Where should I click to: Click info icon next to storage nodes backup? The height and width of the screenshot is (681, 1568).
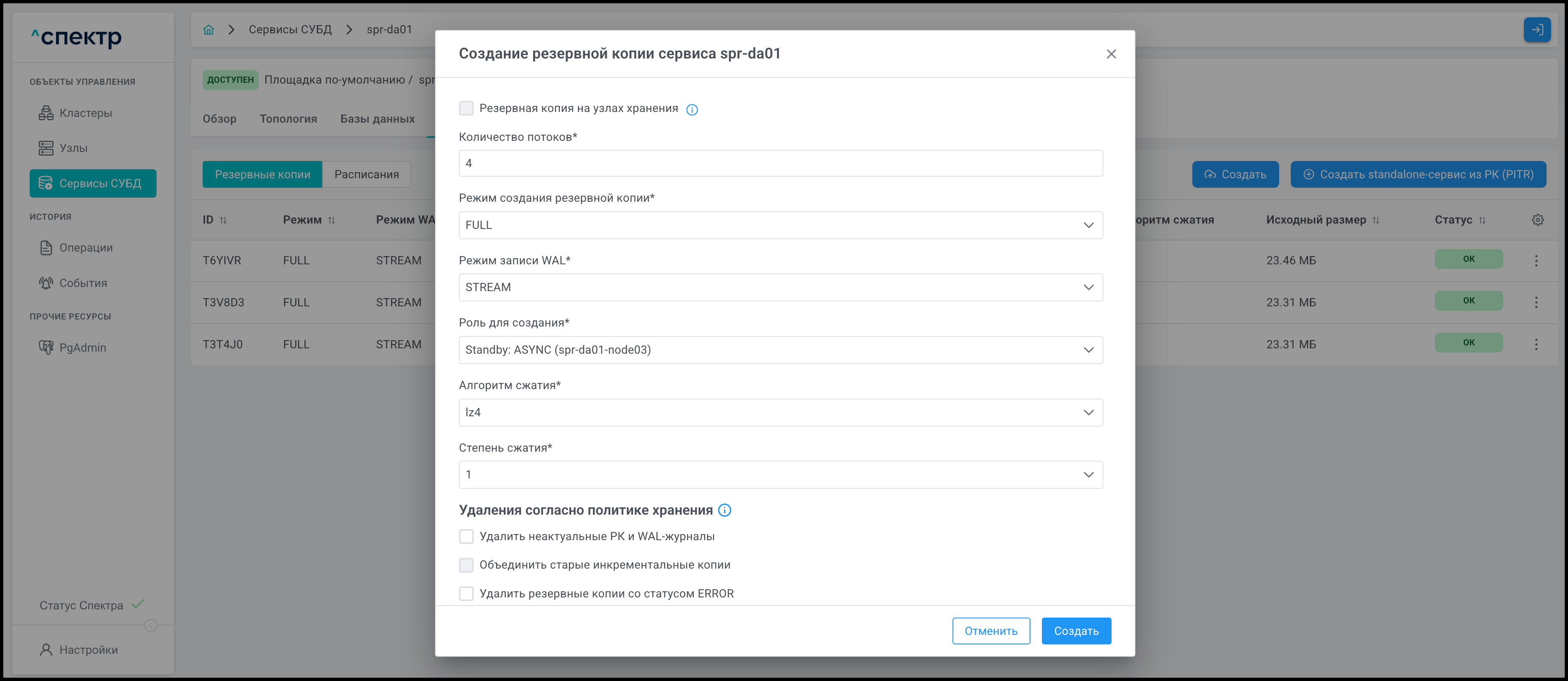coord(691,110)
